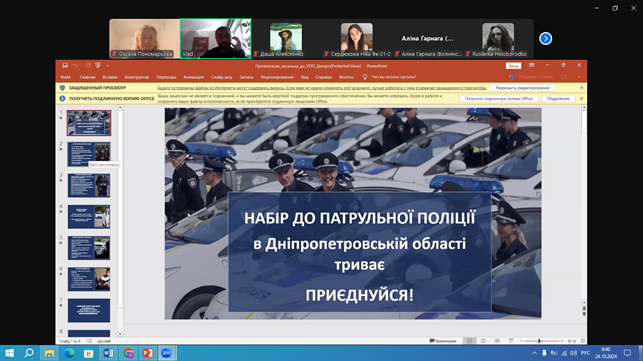The width and height of the screenshot is (643, 361).
Task: Click the Redo icon in quick access toolbar
Action: tap(88, 66)
